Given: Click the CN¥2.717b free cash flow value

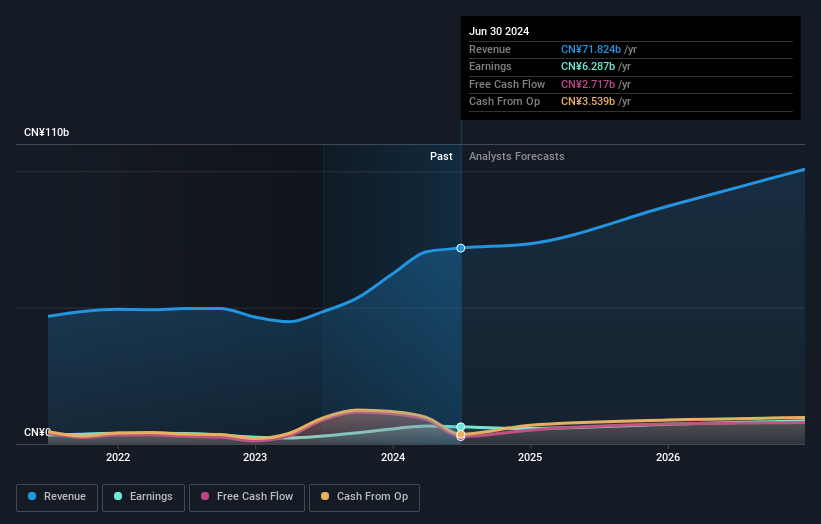Looking at the screenshot, I should [x=588, y=84].
